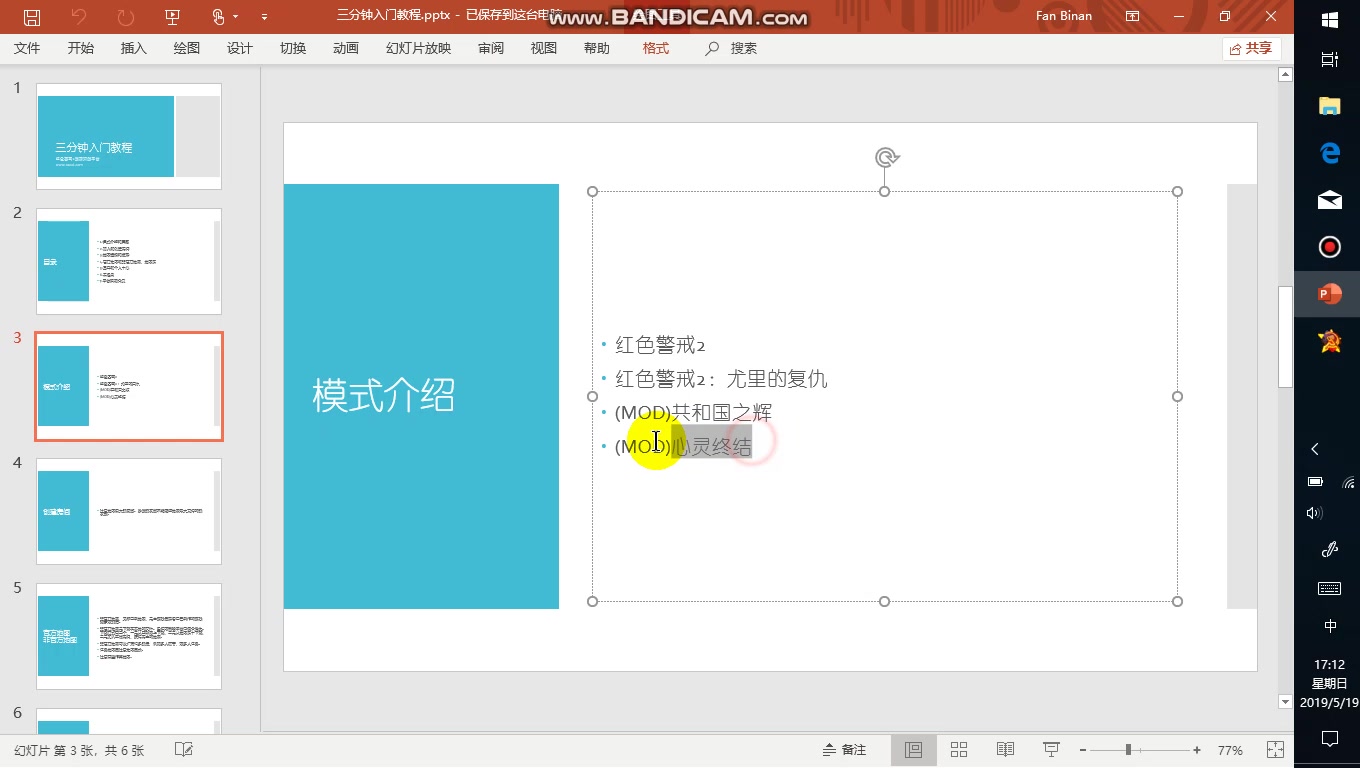Viewport: 1360px width, 768px height.
Task: Select slide 1 thumbnail 三分钟入门教程
Action: [x=129, y=136]
